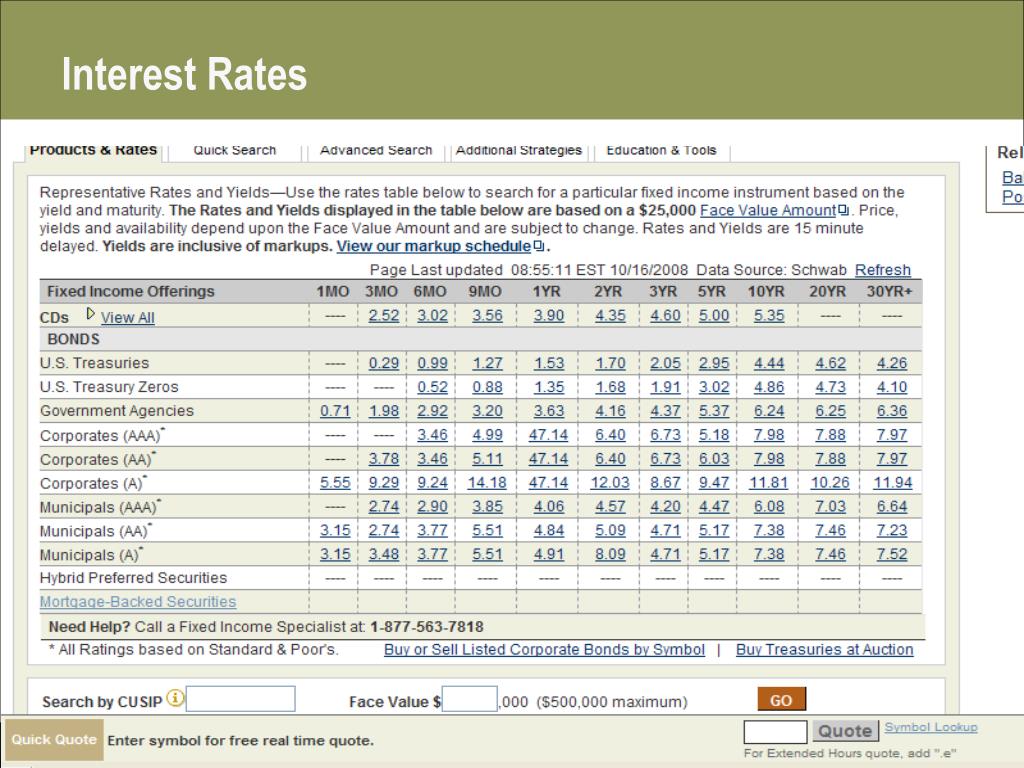Click Municipals (AAA) 6MO yield 2.90
The height and width of the screenshot is (768, 1024).
[x=432, y=507]
